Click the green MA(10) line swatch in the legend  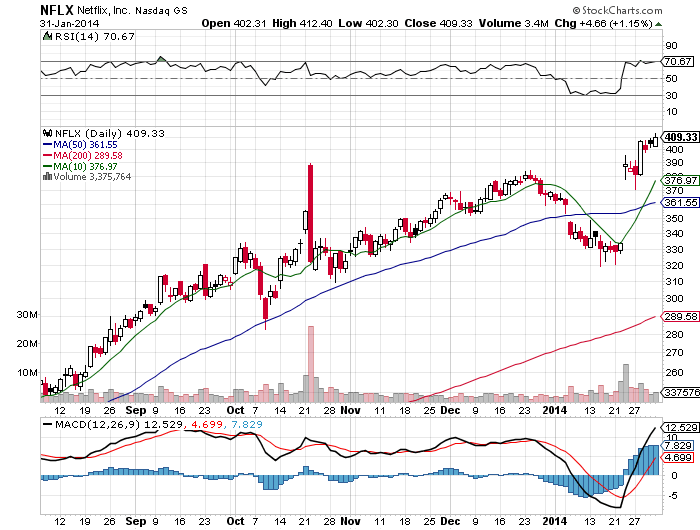point(47,166)
